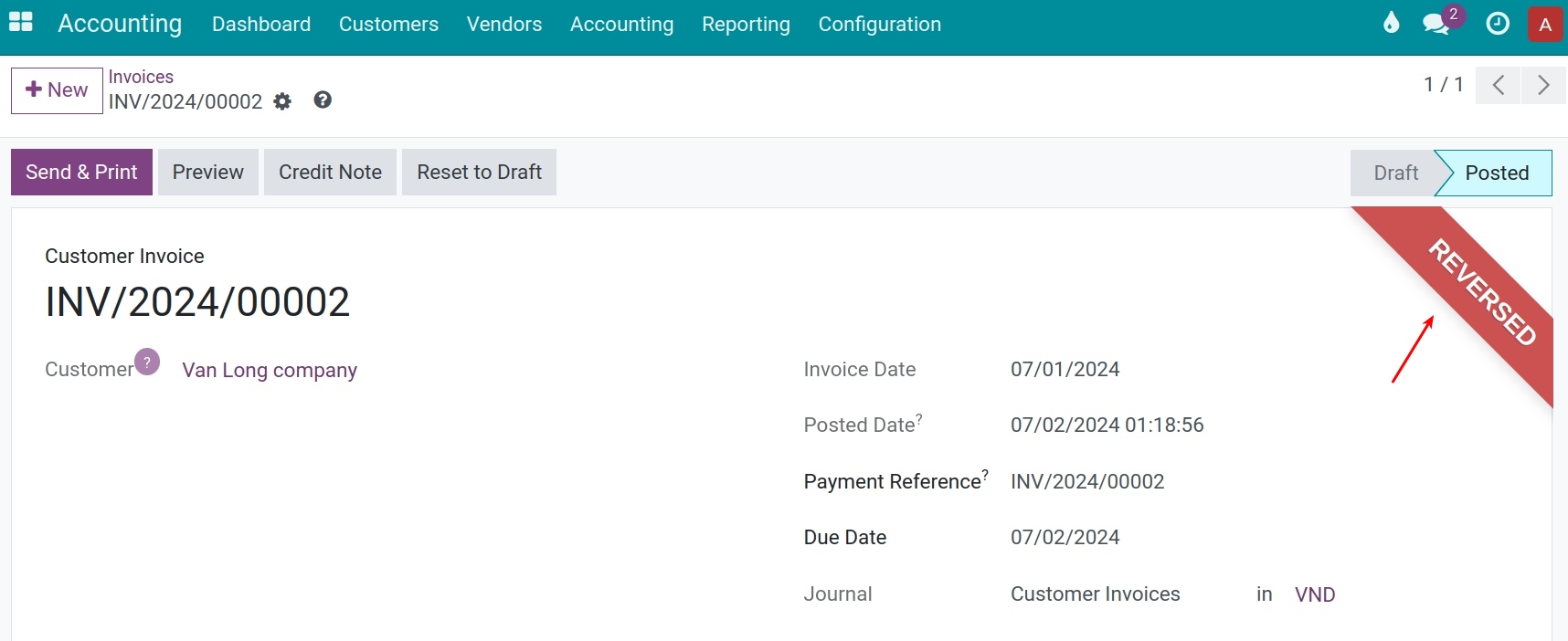This screenshot has width=1568, height=641.
Task: Click the Accounting app title
Action: click(x=120, y=24)
